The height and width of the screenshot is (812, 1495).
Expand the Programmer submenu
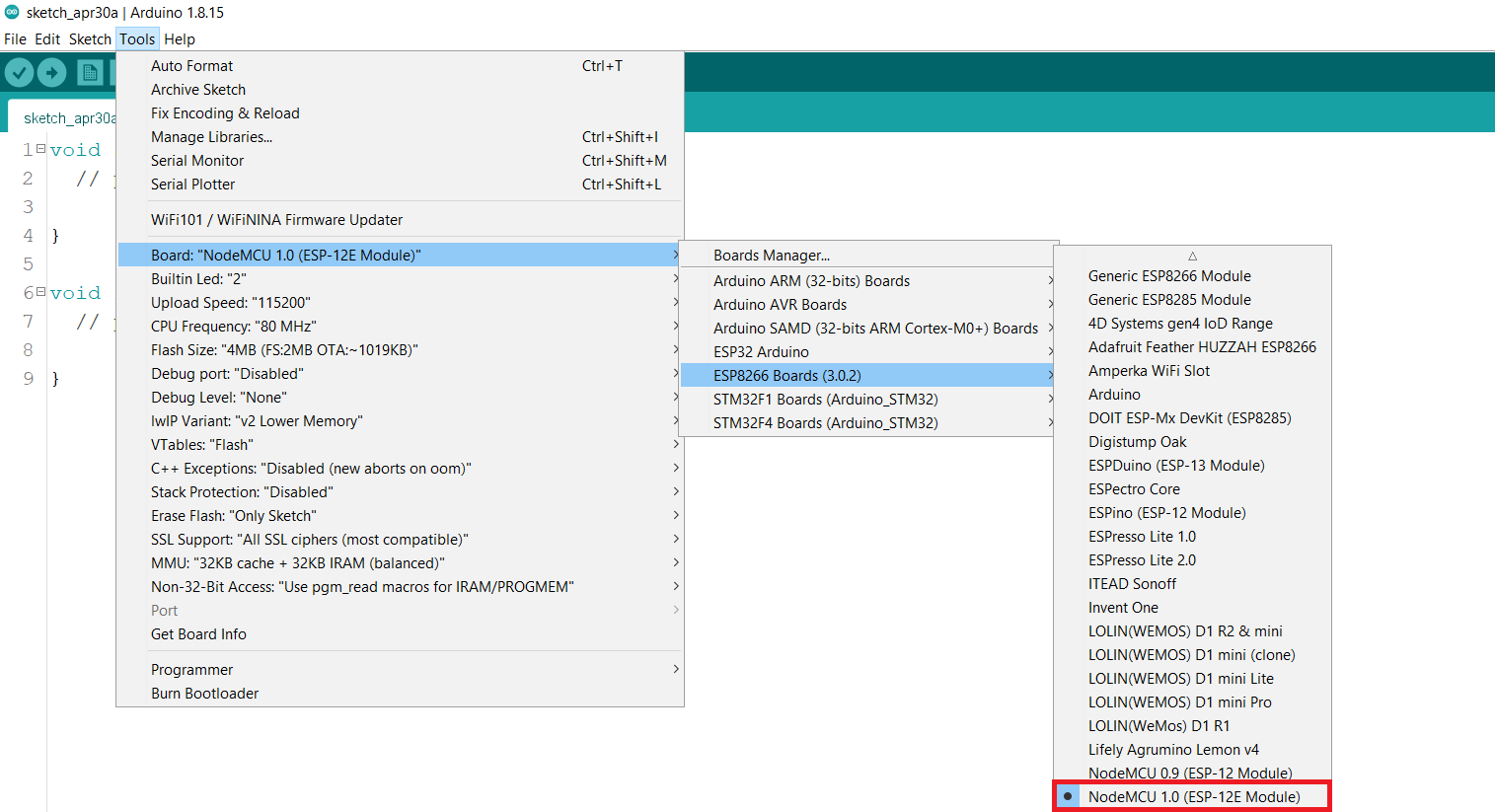pyautogui.click(x=400, y=670)
